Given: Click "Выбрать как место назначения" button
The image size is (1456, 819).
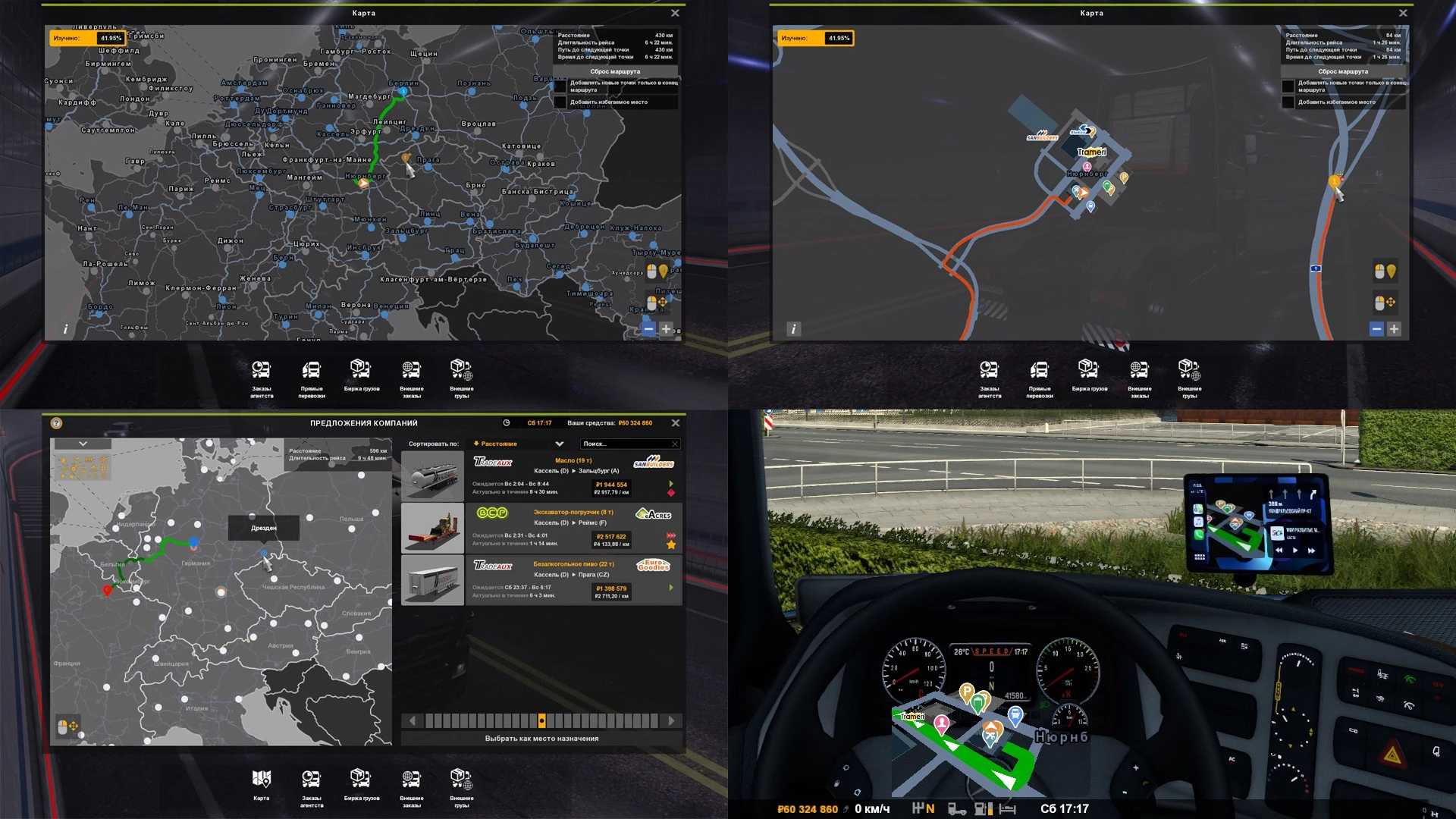Looking at the screenshot, I should click(541, 737).
